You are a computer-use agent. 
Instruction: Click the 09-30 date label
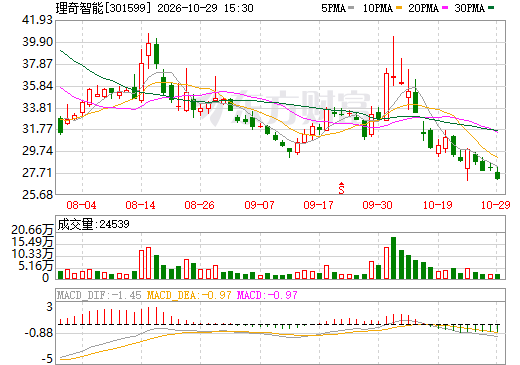tap(377, 205)
